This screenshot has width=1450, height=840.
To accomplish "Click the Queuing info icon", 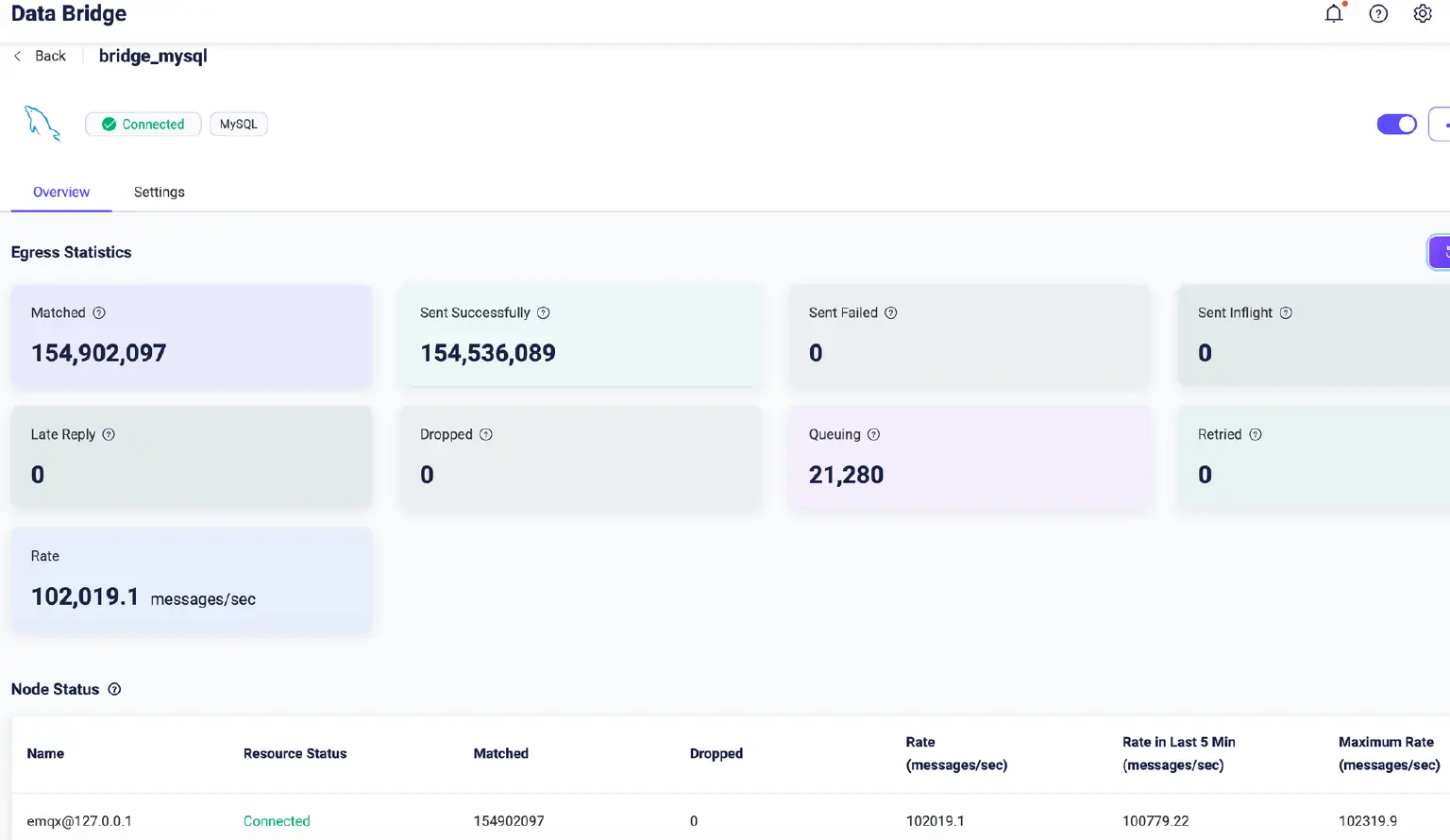I will click(x=873, y=435).
